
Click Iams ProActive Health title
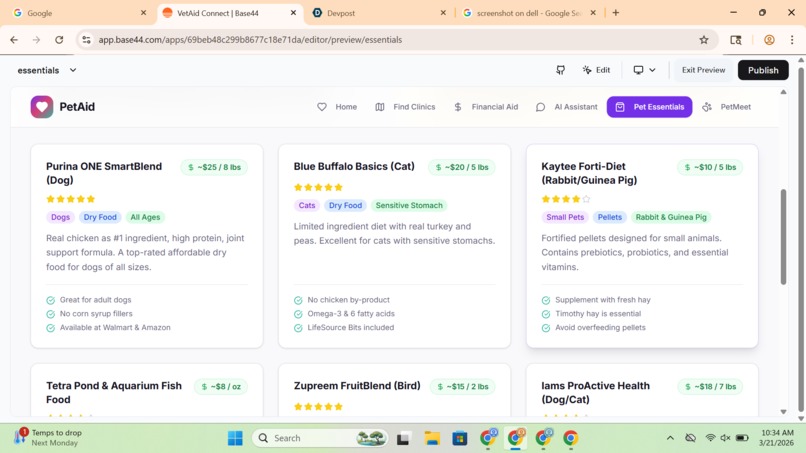click(595, 392)
